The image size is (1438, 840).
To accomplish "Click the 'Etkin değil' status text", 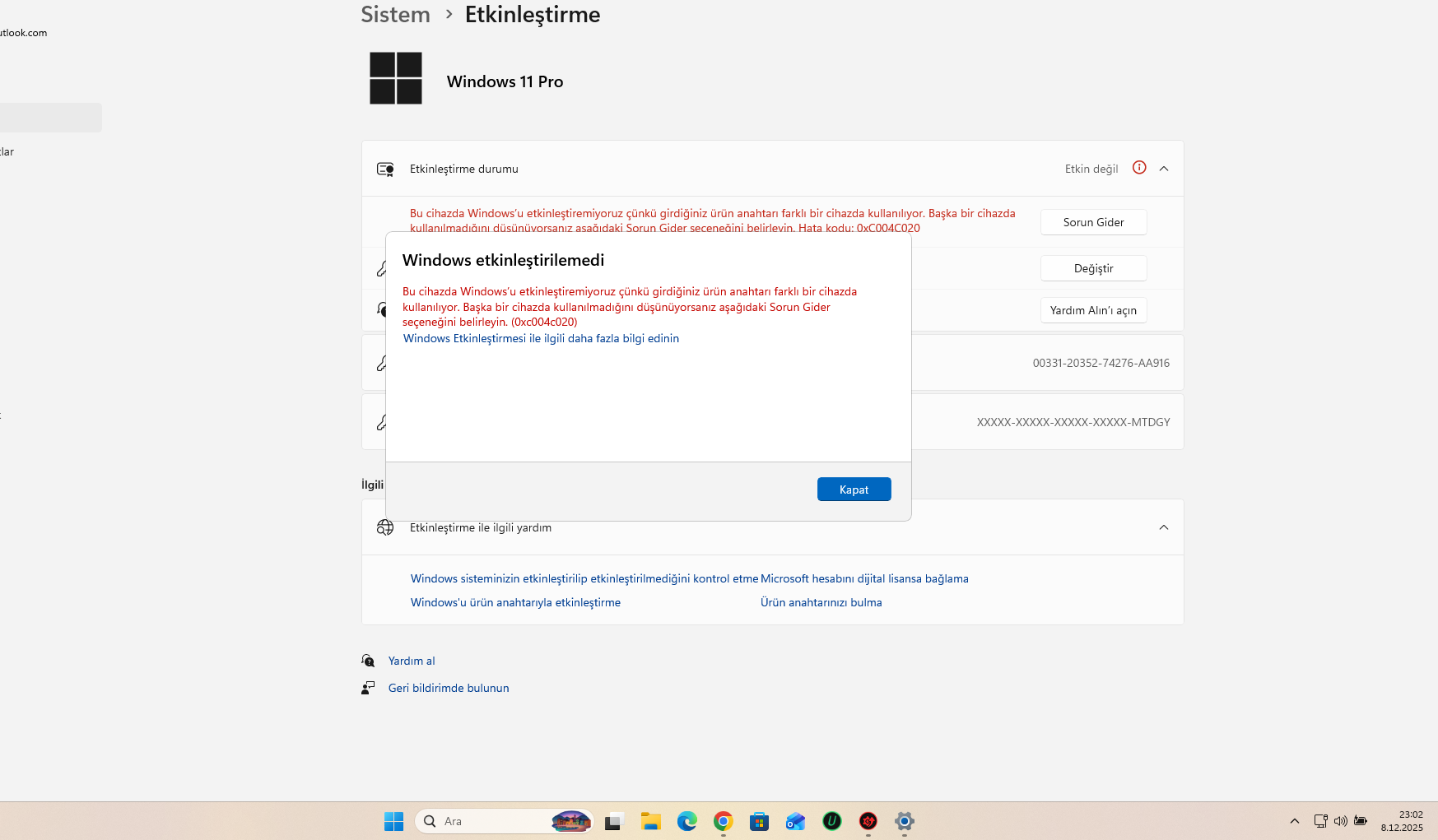I will [1091, 169].
